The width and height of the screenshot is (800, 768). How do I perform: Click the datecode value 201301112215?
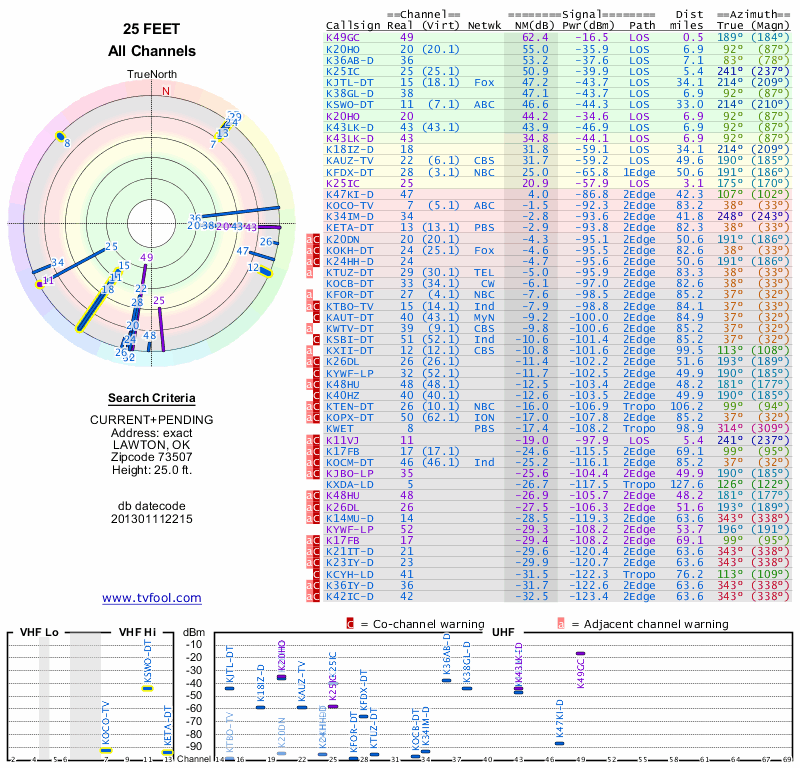click(x=152, y=519)
